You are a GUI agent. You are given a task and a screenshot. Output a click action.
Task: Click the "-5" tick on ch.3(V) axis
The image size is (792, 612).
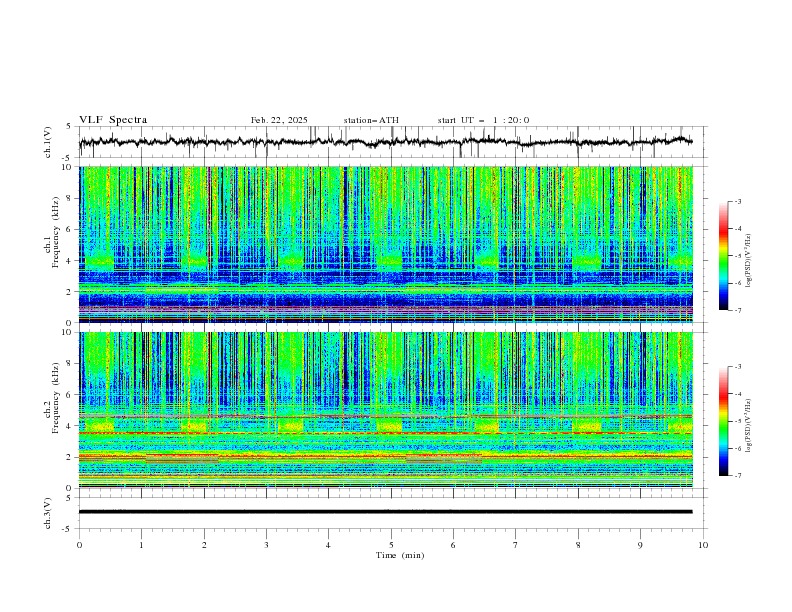point(67,529)
